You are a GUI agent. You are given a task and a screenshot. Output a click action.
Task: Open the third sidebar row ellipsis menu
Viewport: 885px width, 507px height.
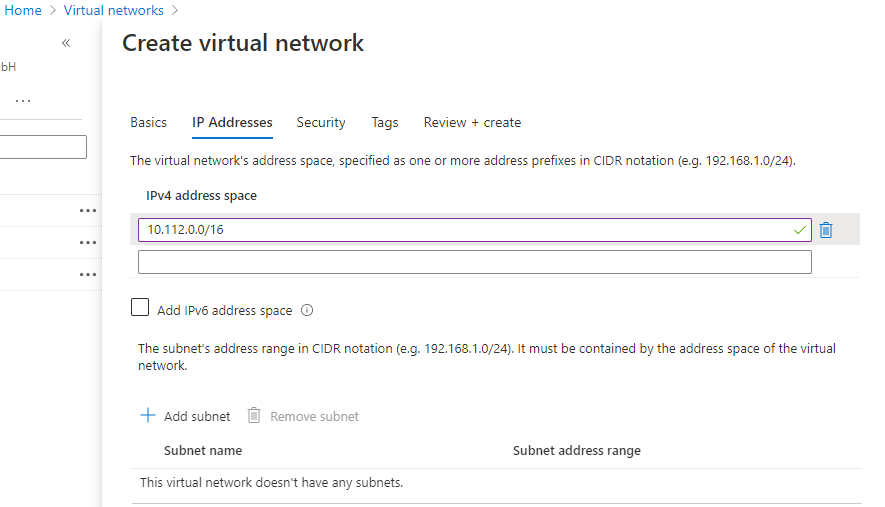[x=88, y=275]
